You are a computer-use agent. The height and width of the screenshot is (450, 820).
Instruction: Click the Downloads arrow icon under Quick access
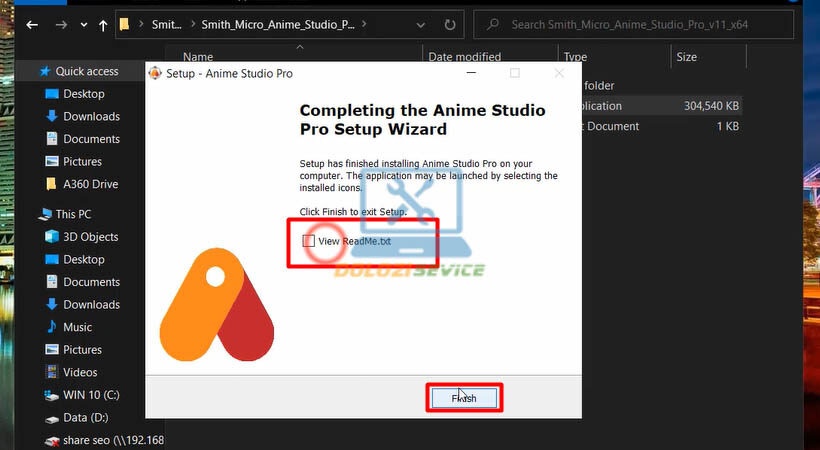pyautogui.click(x=52, y=116)
